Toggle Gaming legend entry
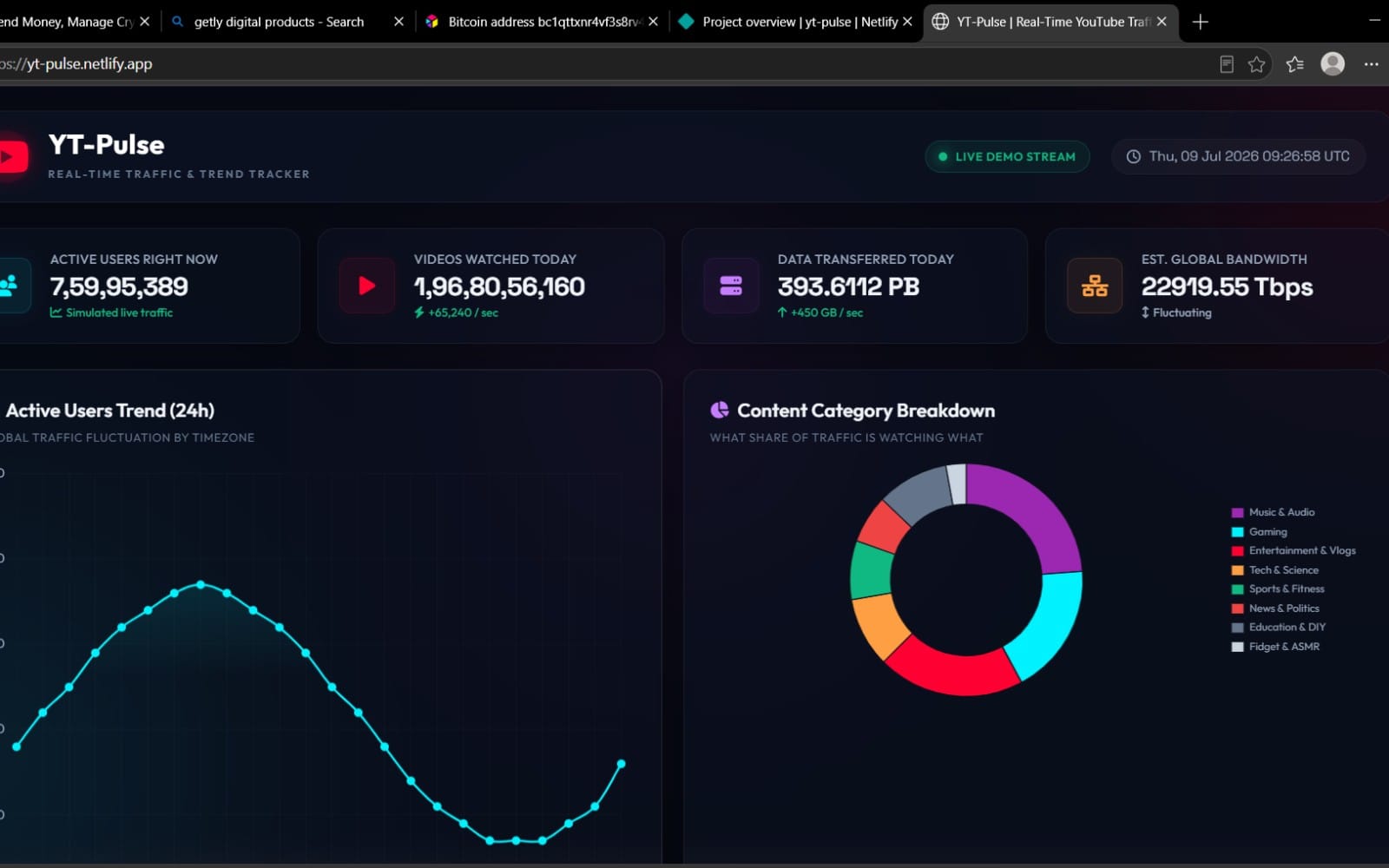 [1259, 532]
